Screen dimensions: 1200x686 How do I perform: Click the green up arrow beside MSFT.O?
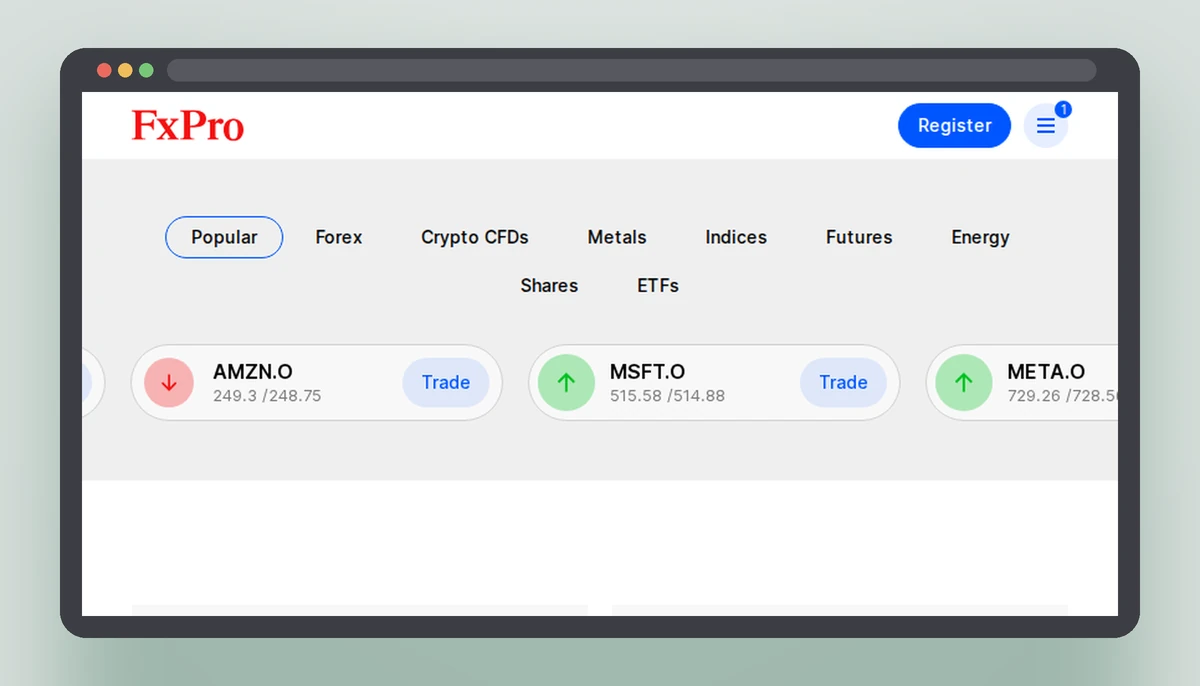[x=566, y=382]
